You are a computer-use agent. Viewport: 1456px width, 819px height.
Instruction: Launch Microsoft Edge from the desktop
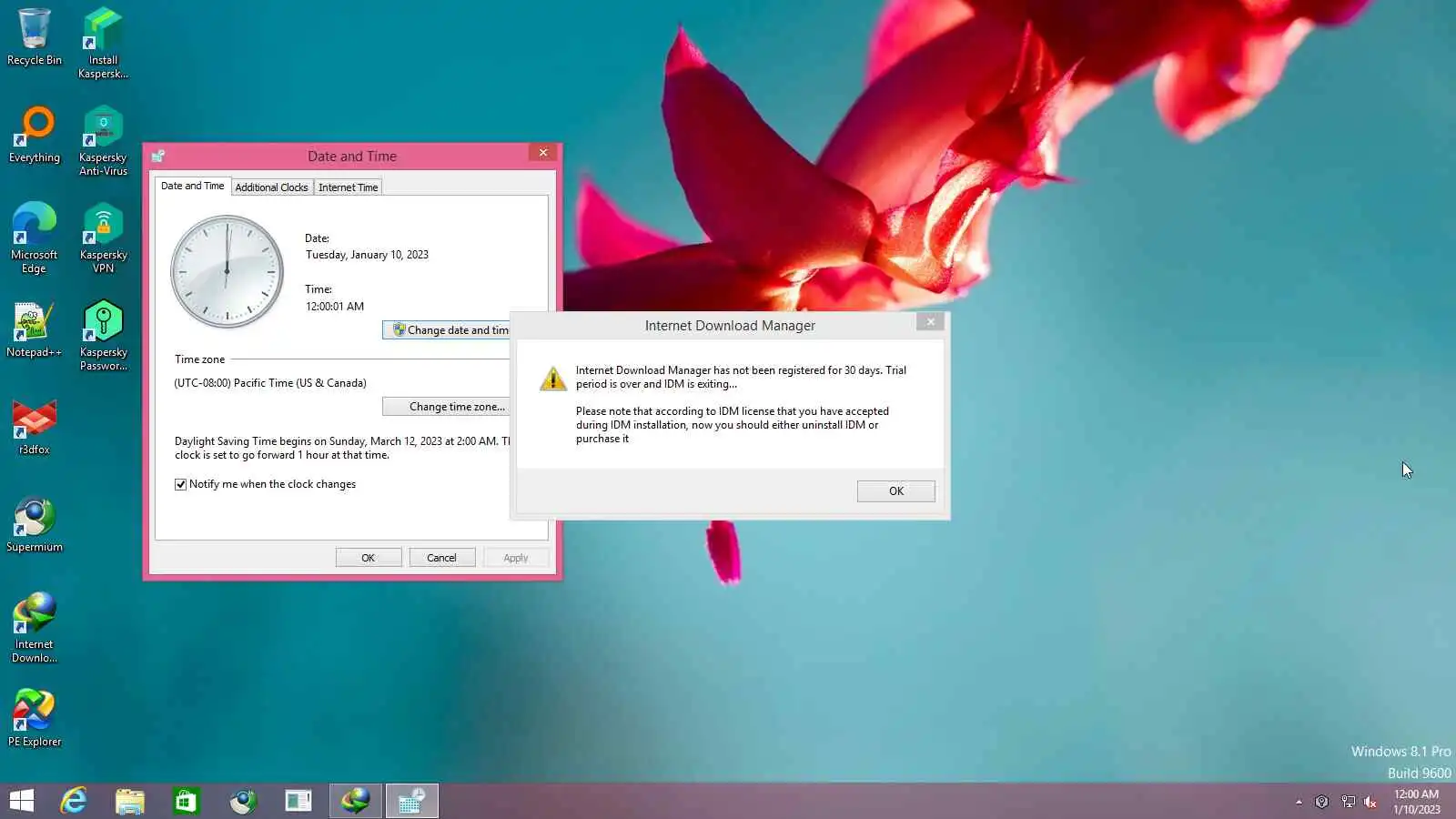[35, 238]
